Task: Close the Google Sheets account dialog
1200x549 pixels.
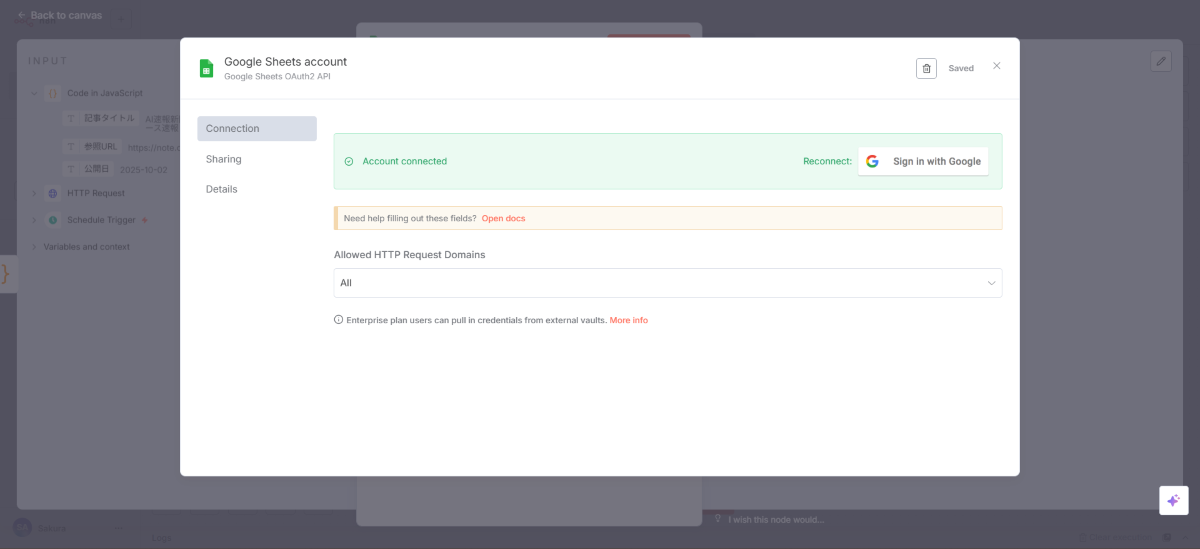Action: [x=996, y=66]
